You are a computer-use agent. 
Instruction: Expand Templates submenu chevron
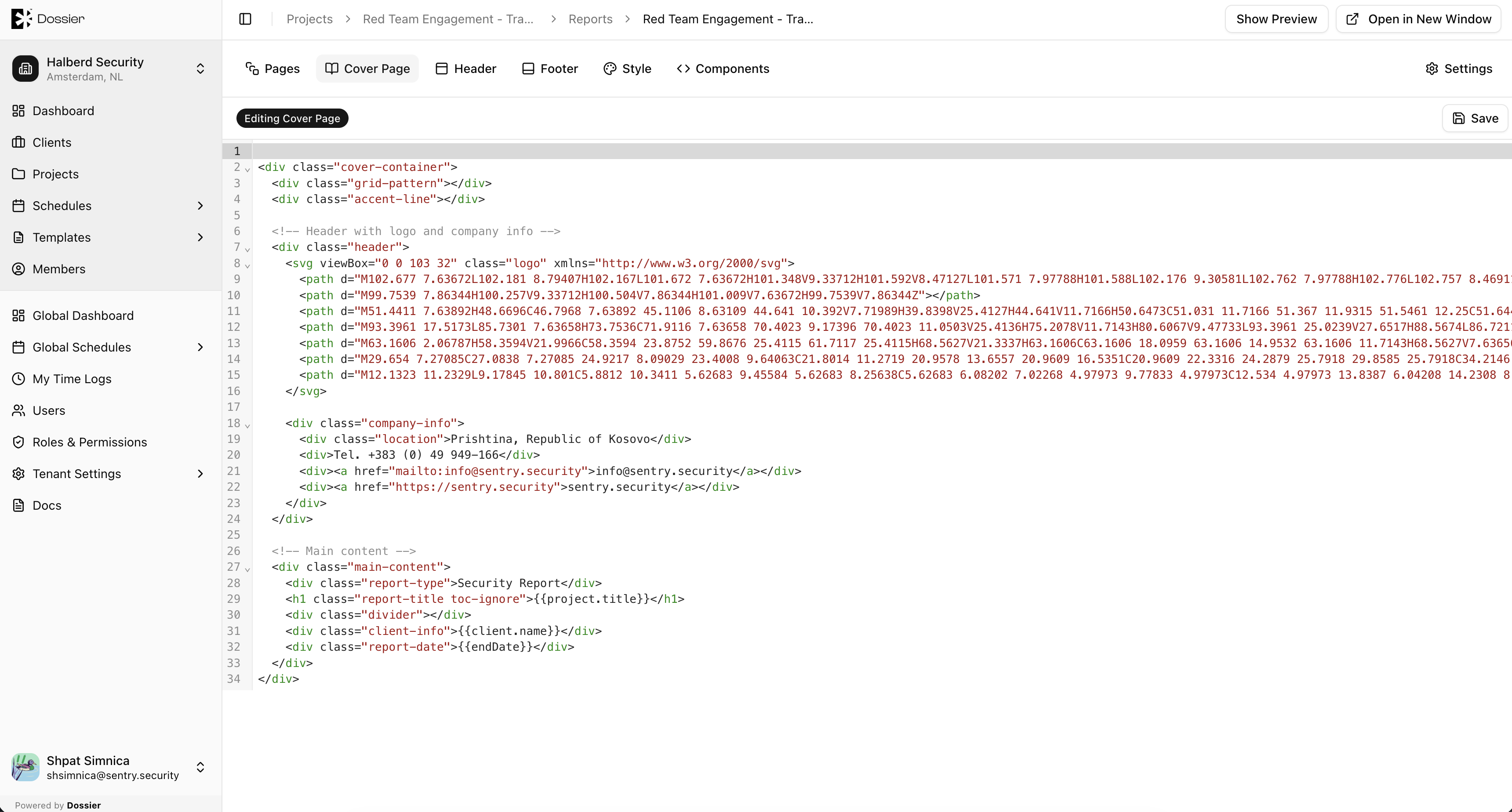(200, 238)
